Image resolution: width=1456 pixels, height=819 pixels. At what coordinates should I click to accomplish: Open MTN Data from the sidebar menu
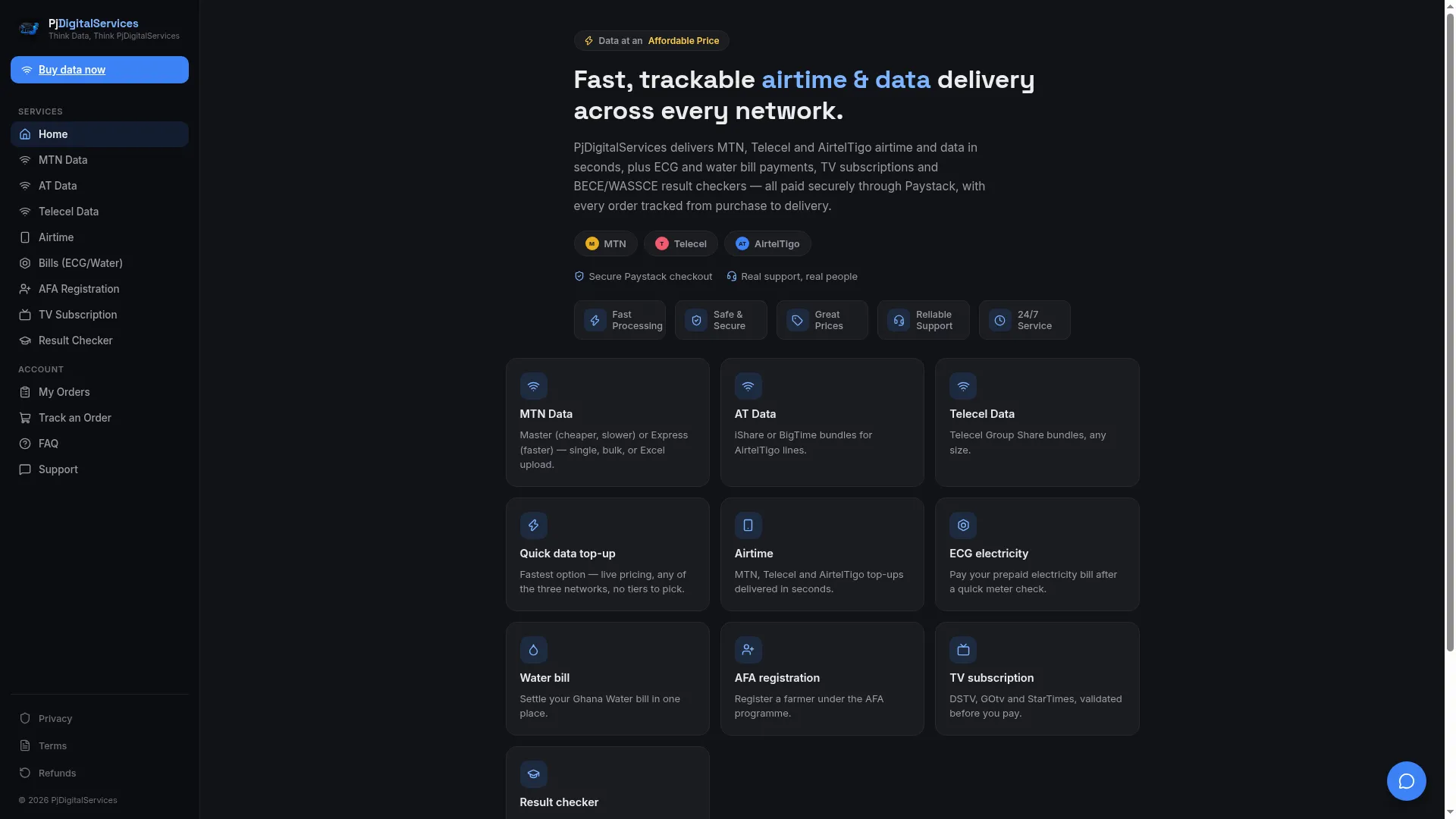pos(99,160)
